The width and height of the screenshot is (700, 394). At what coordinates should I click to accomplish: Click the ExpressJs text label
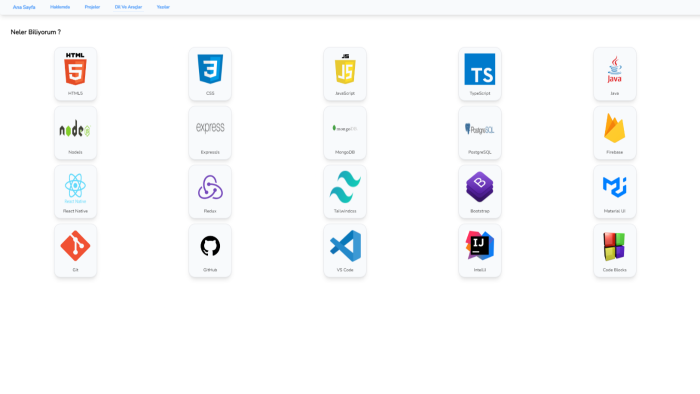pyautogui.click(x=210, y=152)
